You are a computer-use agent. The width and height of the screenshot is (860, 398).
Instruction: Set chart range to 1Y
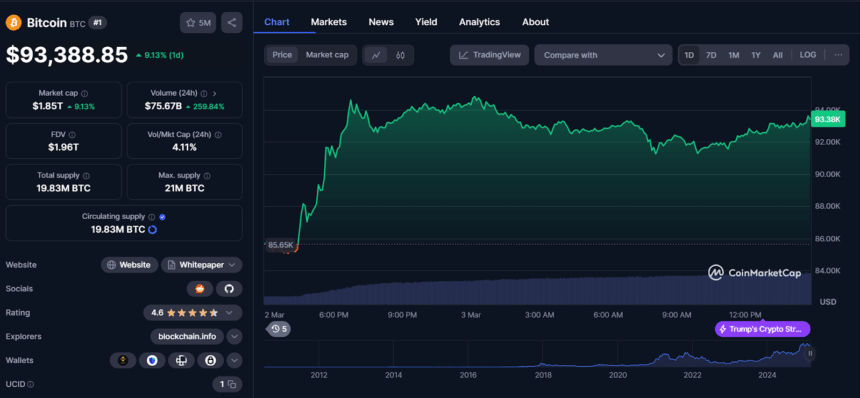[x=756, y=55]
